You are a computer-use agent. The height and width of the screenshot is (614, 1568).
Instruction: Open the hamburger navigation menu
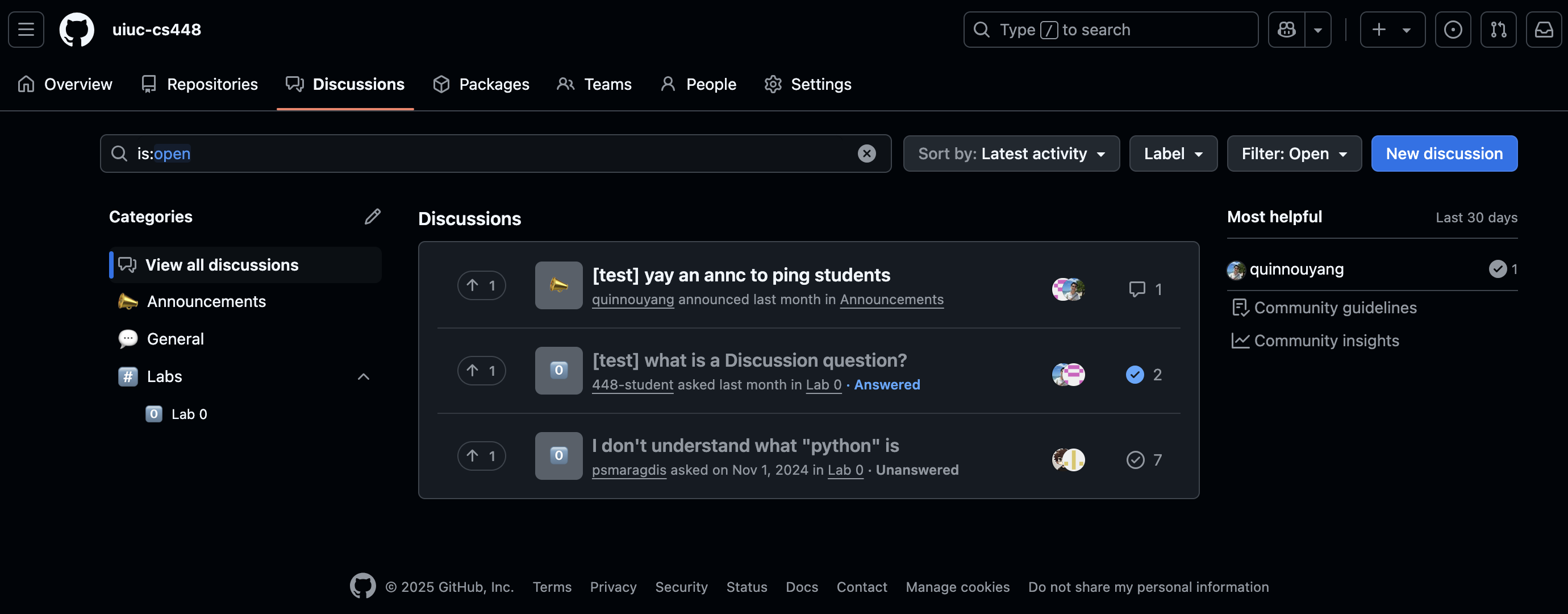26,29
